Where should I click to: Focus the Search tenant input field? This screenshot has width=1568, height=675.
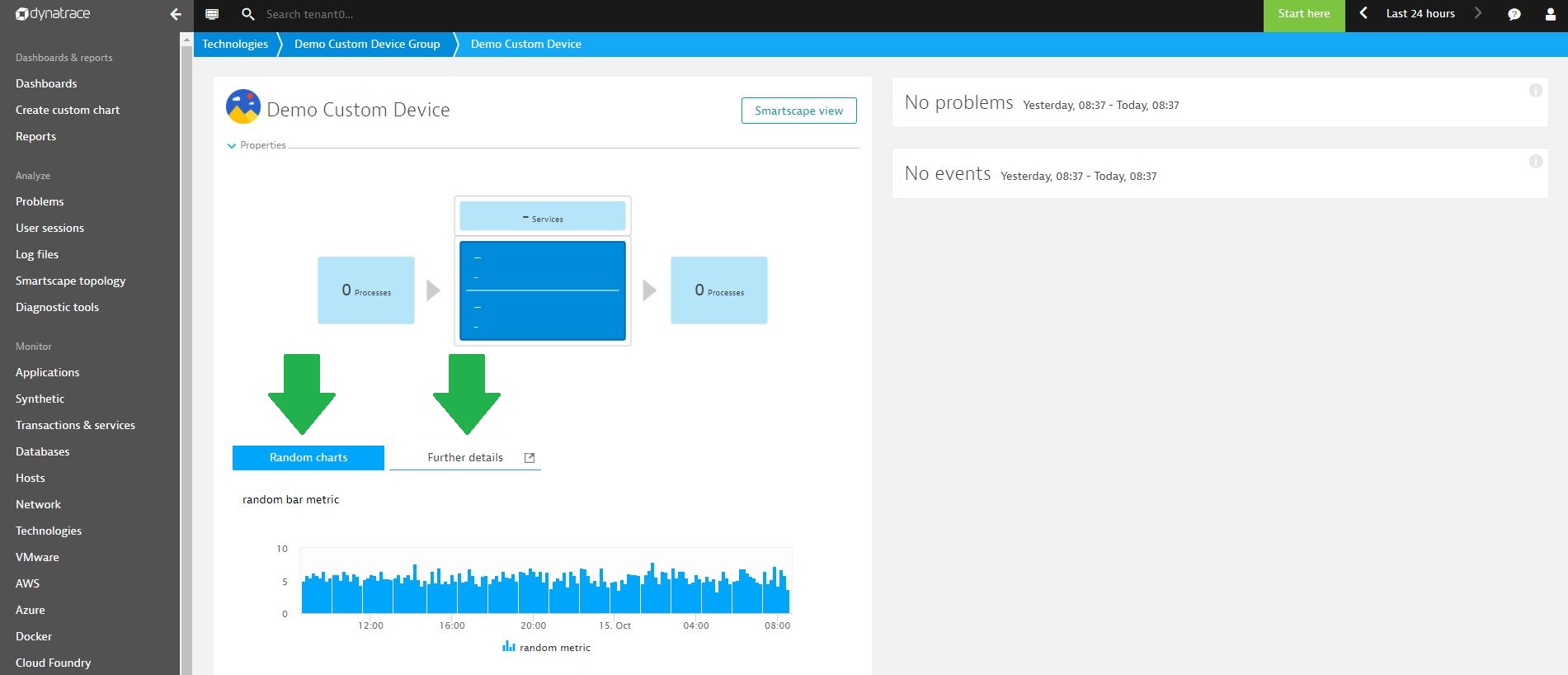coord(309,14)
